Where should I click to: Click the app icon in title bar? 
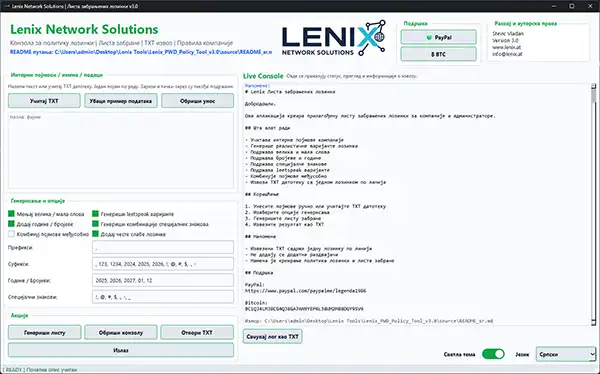click(x=6, y=6)
